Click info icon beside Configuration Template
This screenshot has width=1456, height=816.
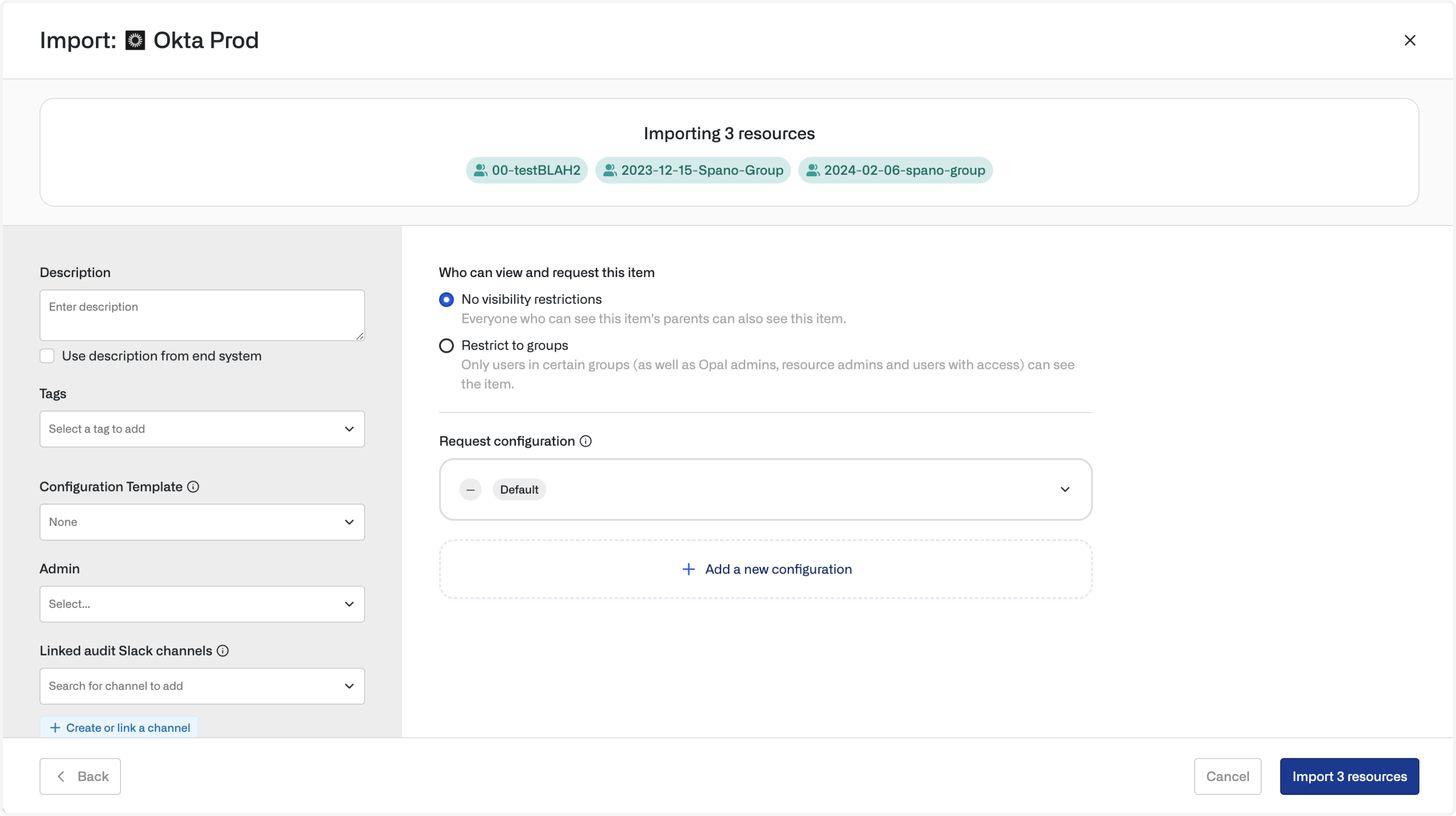point(193,487)
